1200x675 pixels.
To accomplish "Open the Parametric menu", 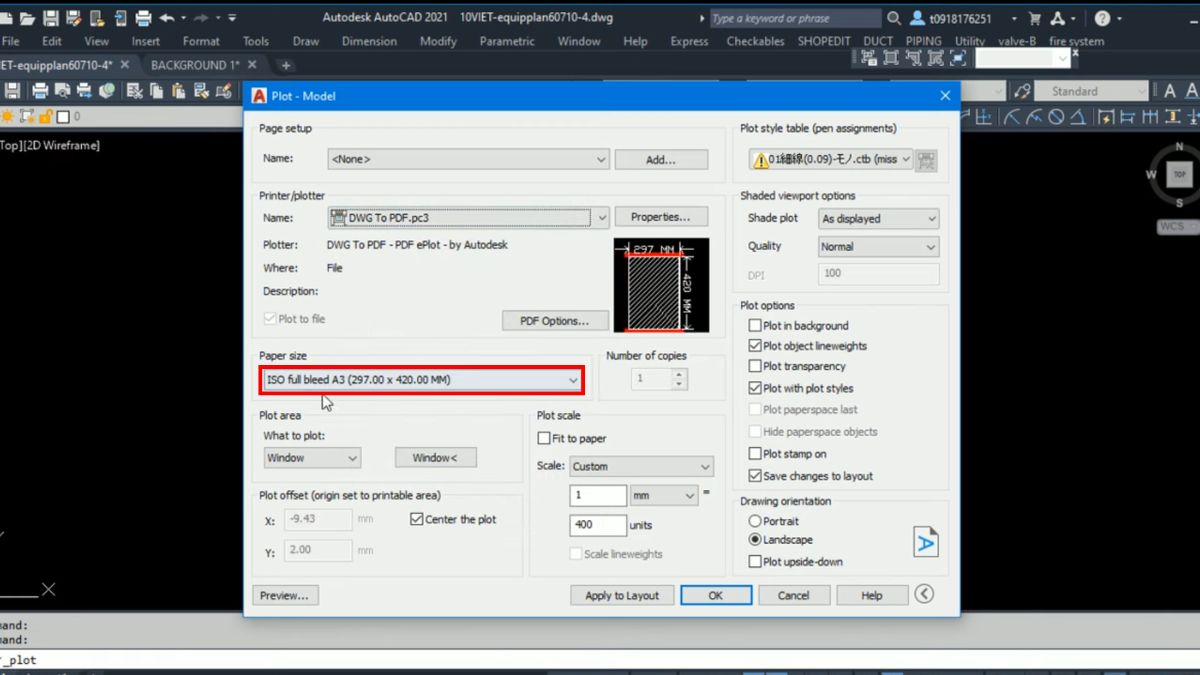I will tap(507, 41).
